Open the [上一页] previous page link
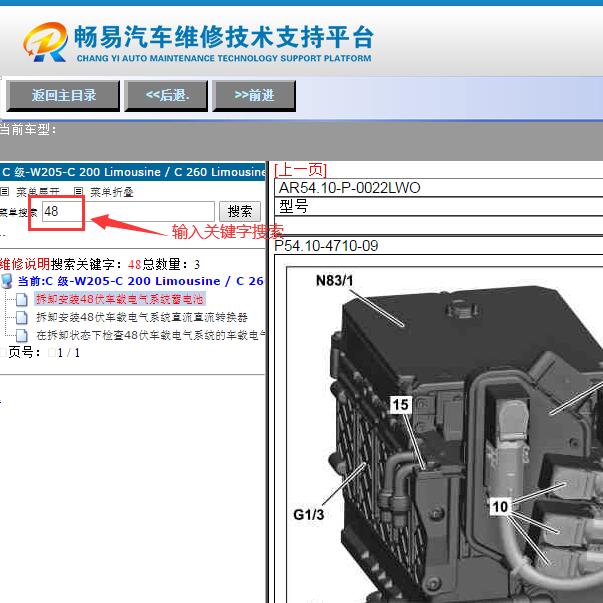This screenshot has width=603, height=603. click(300, 170)
